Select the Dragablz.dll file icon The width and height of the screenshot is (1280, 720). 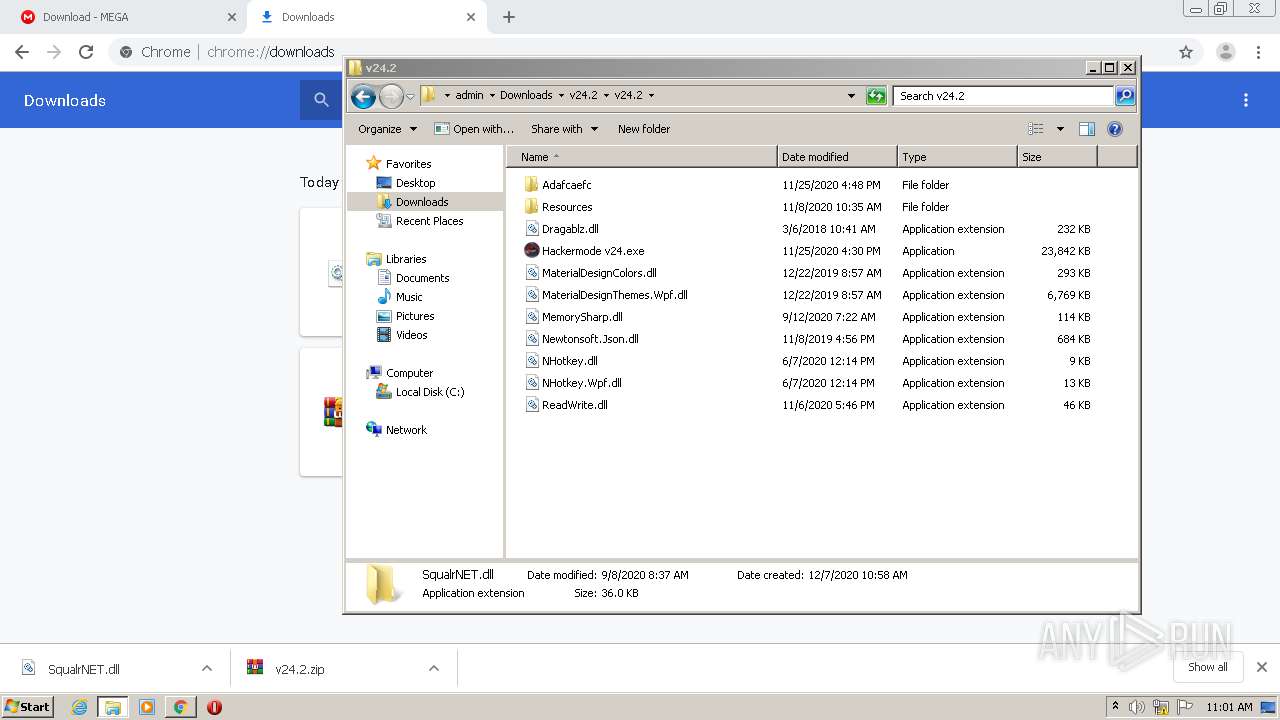[532, 229]
